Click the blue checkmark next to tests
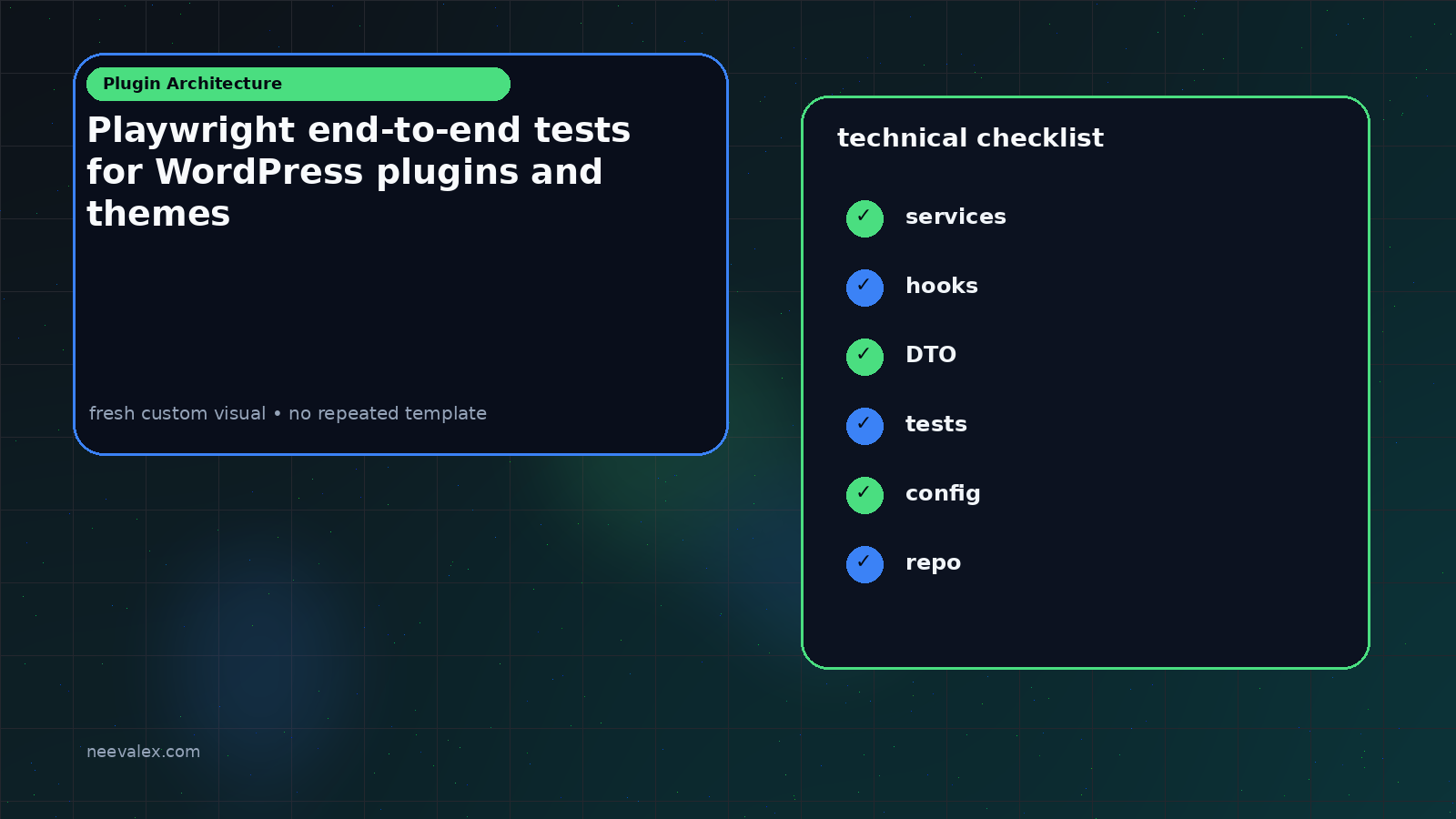 click(864, 426)
